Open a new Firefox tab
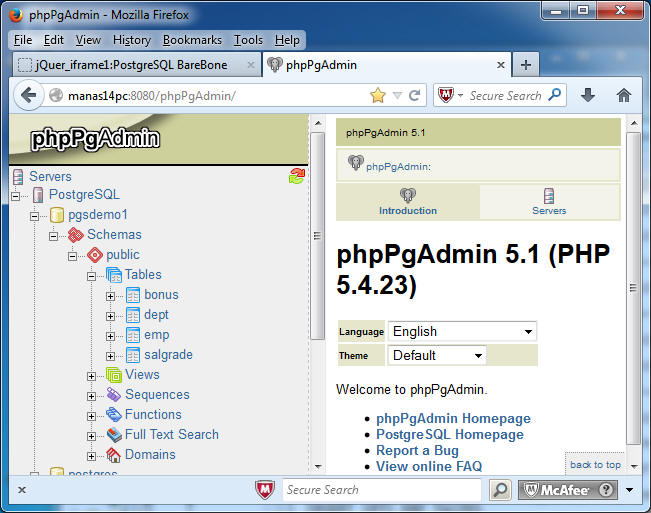Screen dimensions: 651x513 [x=526, y=65]
